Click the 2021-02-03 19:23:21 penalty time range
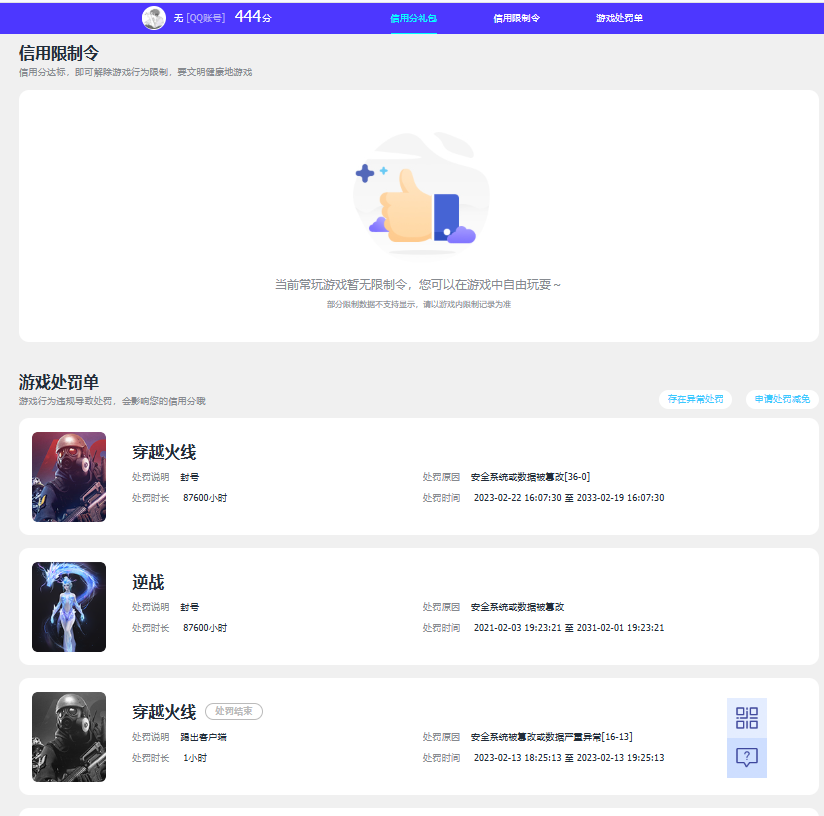The image size is (824, 816). tap(569, 628)
